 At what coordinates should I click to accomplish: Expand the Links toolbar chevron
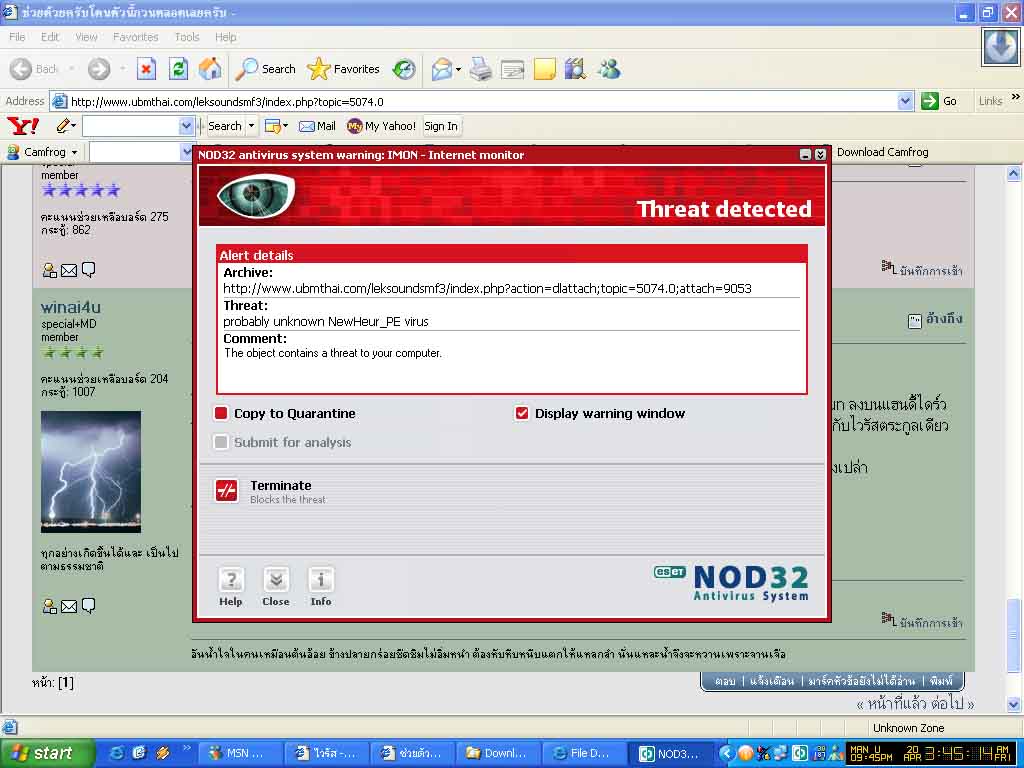coord(1016,97)
